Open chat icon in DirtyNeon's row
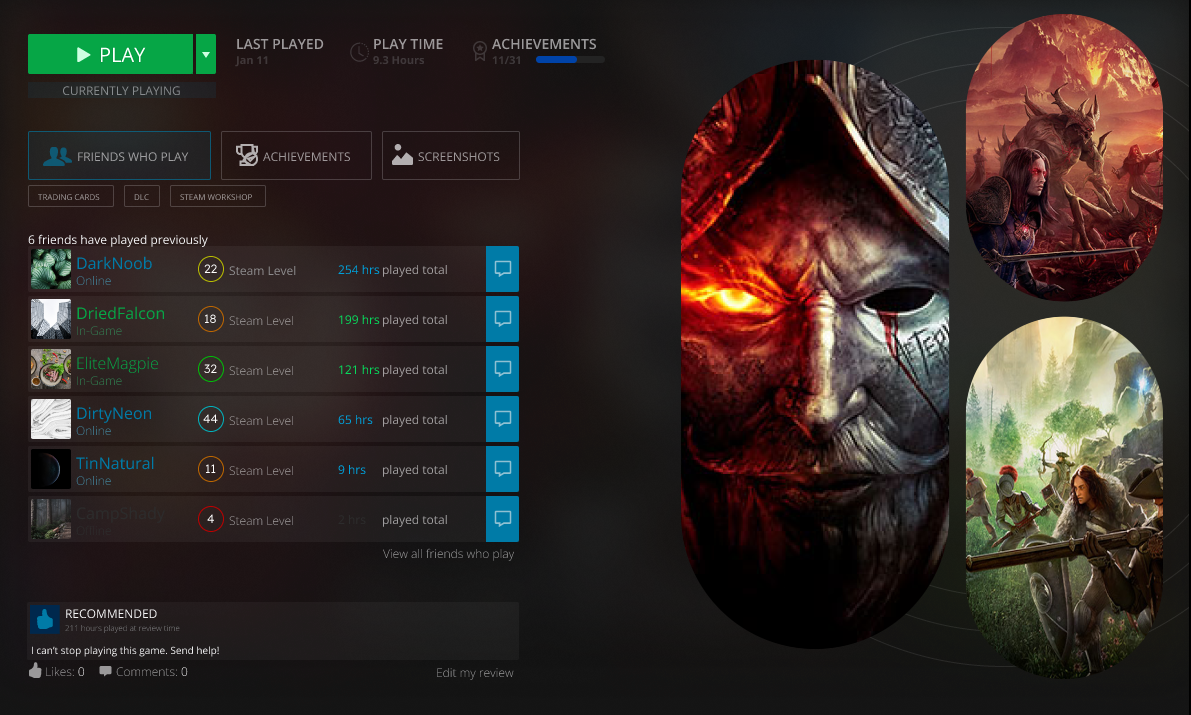The image size is (1191, 715). tap(502, 419)
